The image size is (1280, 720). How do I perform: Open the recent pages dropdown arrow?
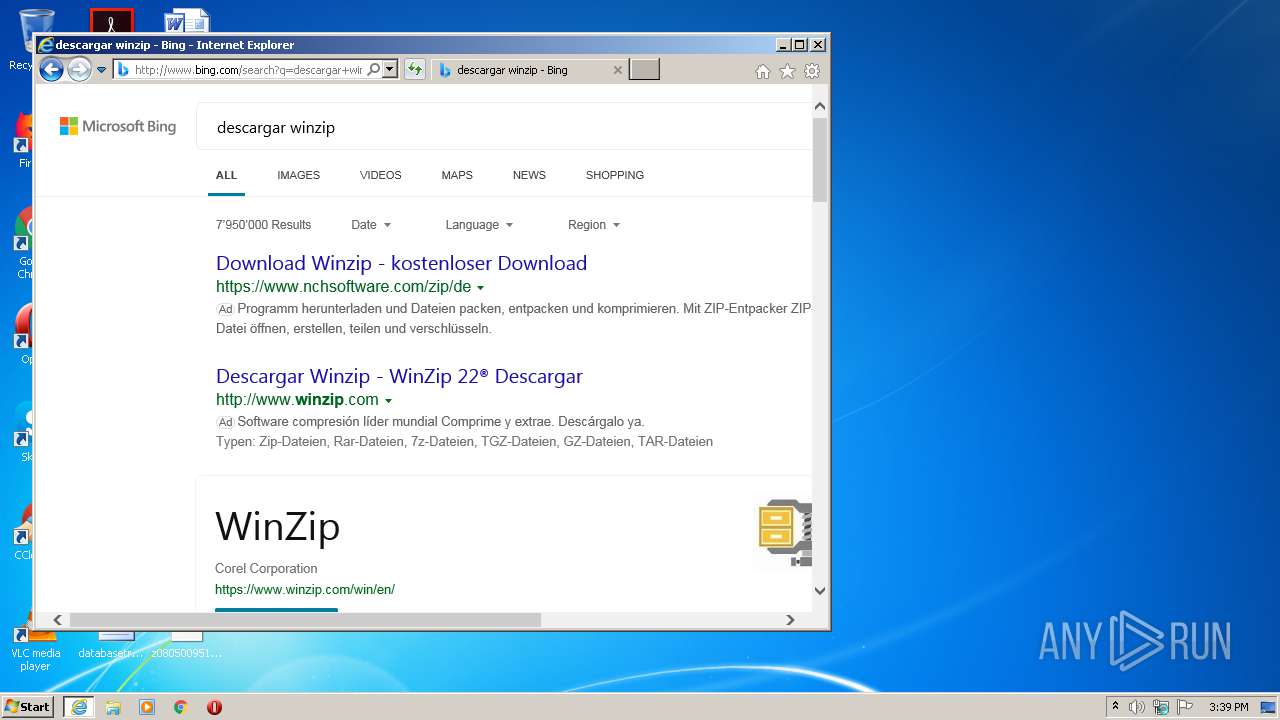pos(101,70)
